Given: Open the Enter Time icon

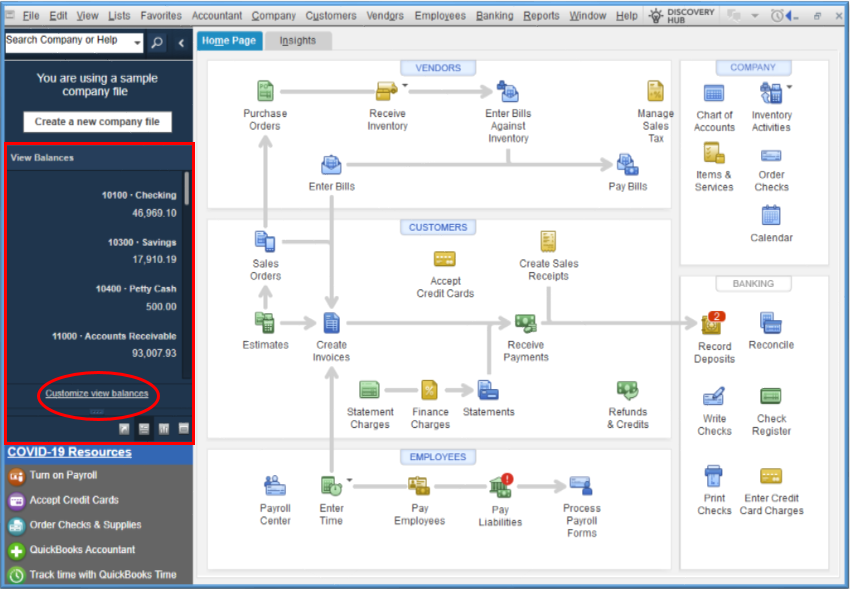Looking at the screenshot, I should [x=331, y=486].
